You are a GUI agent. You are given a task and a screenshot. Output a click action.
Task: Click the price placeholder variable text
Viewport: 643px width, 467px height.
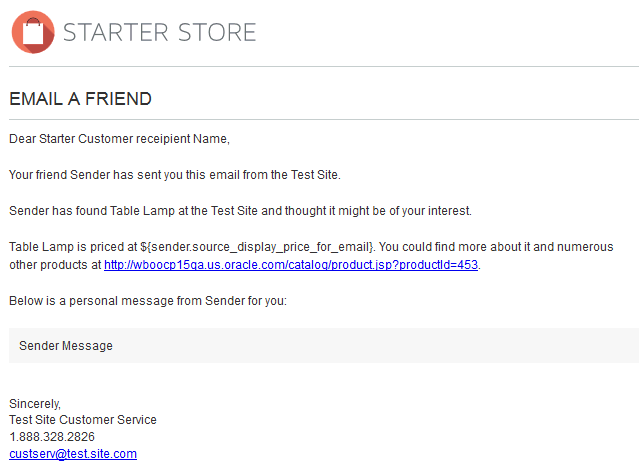(257, 247)
